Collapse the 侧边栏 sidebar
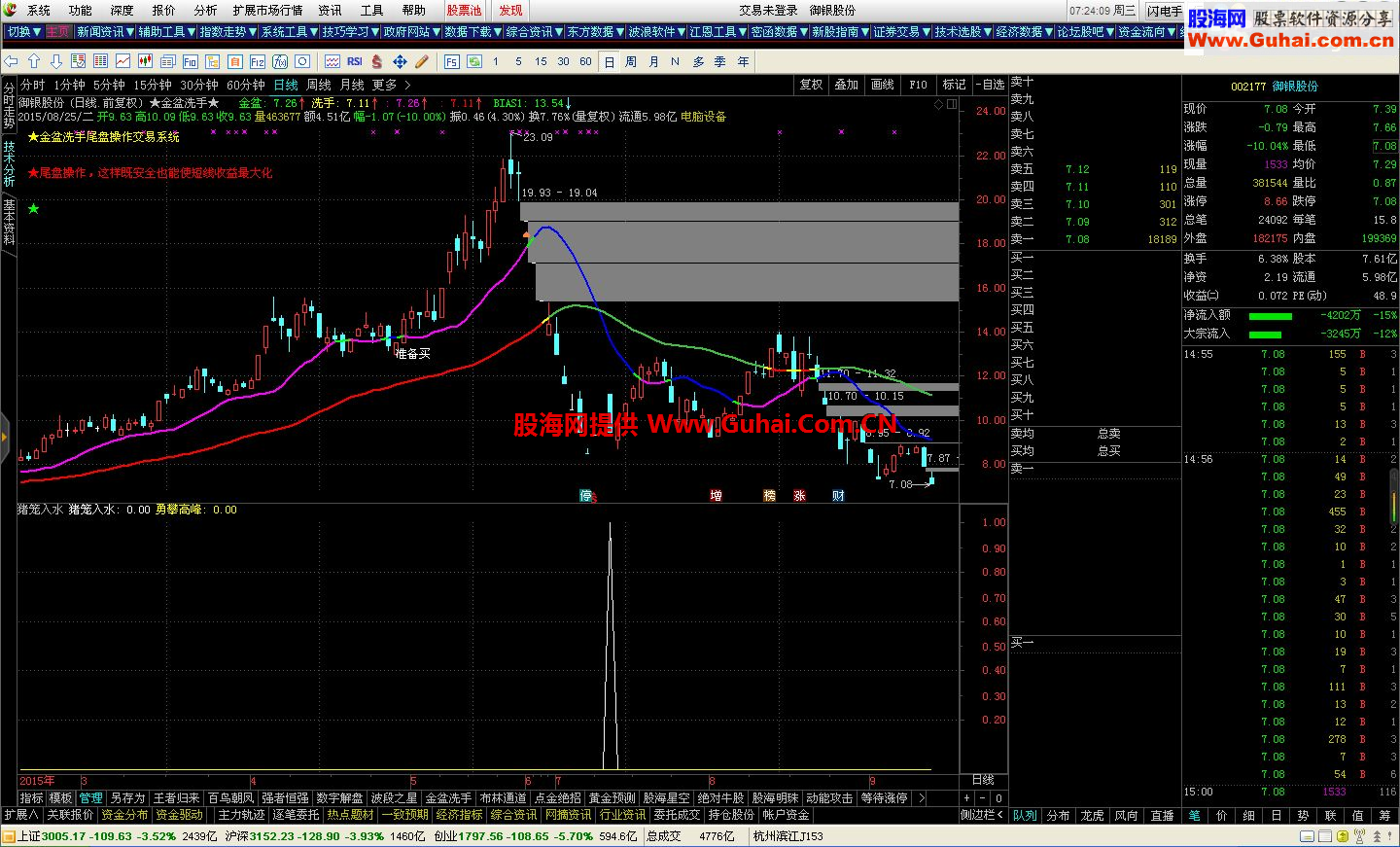 coord(983,815)
